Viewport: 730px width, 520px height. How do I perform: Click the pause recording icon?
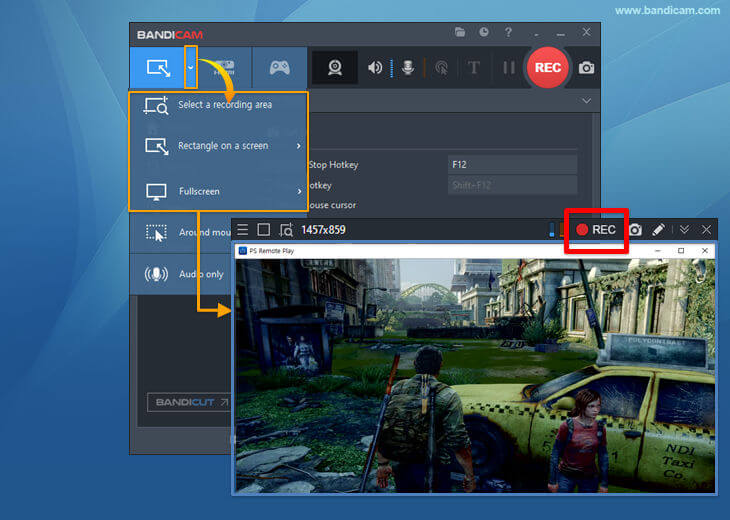tap(509, 68)
